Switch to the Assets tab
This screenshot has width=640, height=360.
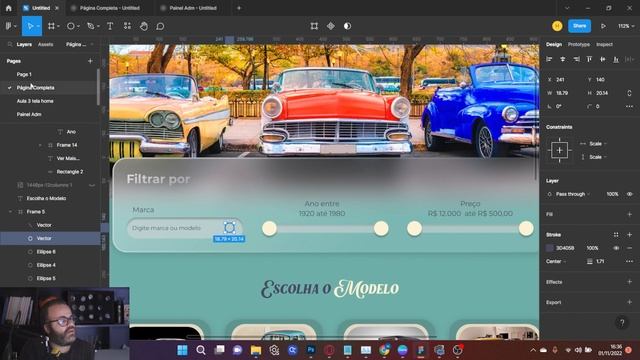(x=45, y=44)
